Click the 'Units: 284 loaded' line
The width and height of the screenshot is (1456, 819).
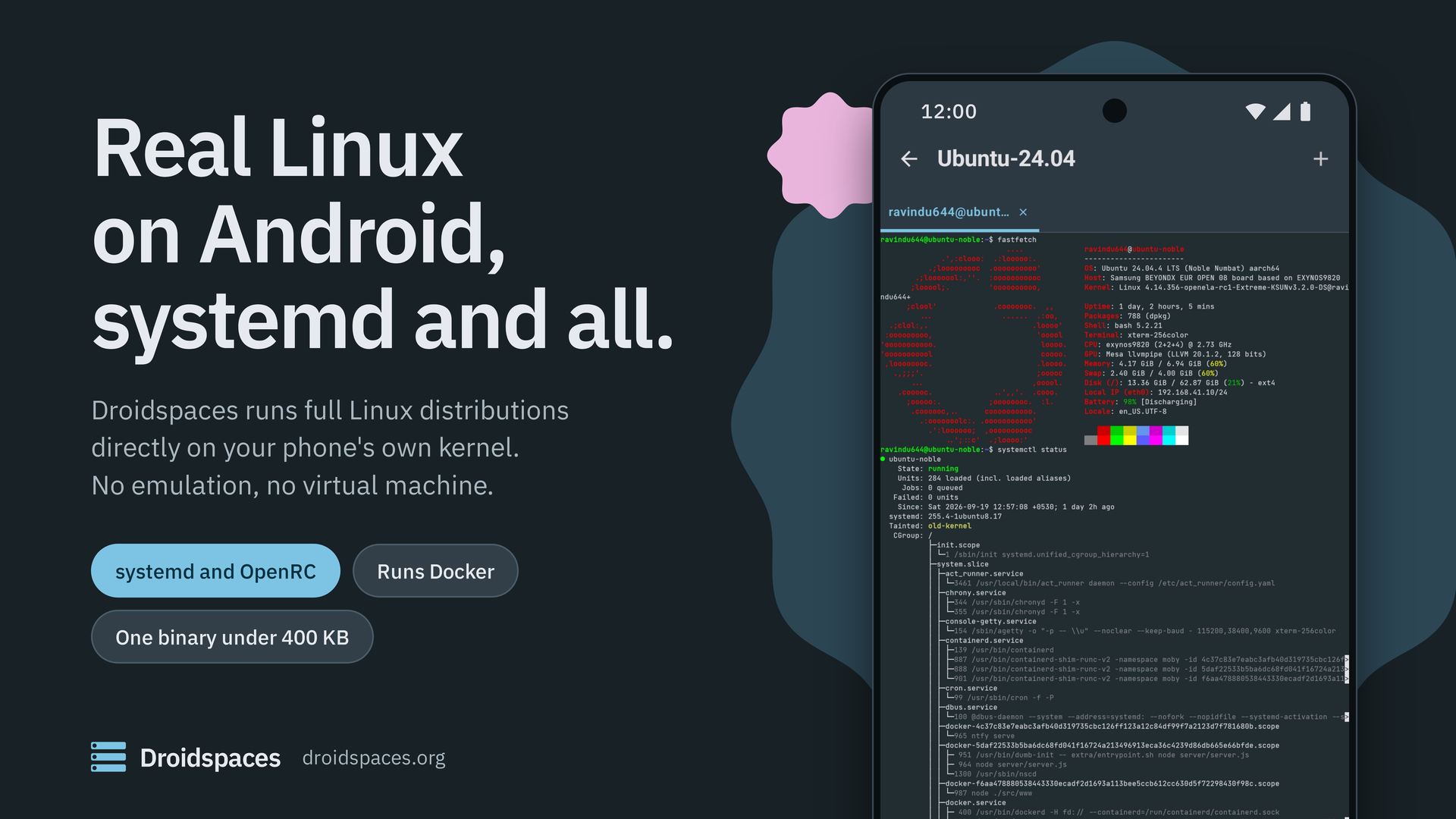[x=984, y=479]
